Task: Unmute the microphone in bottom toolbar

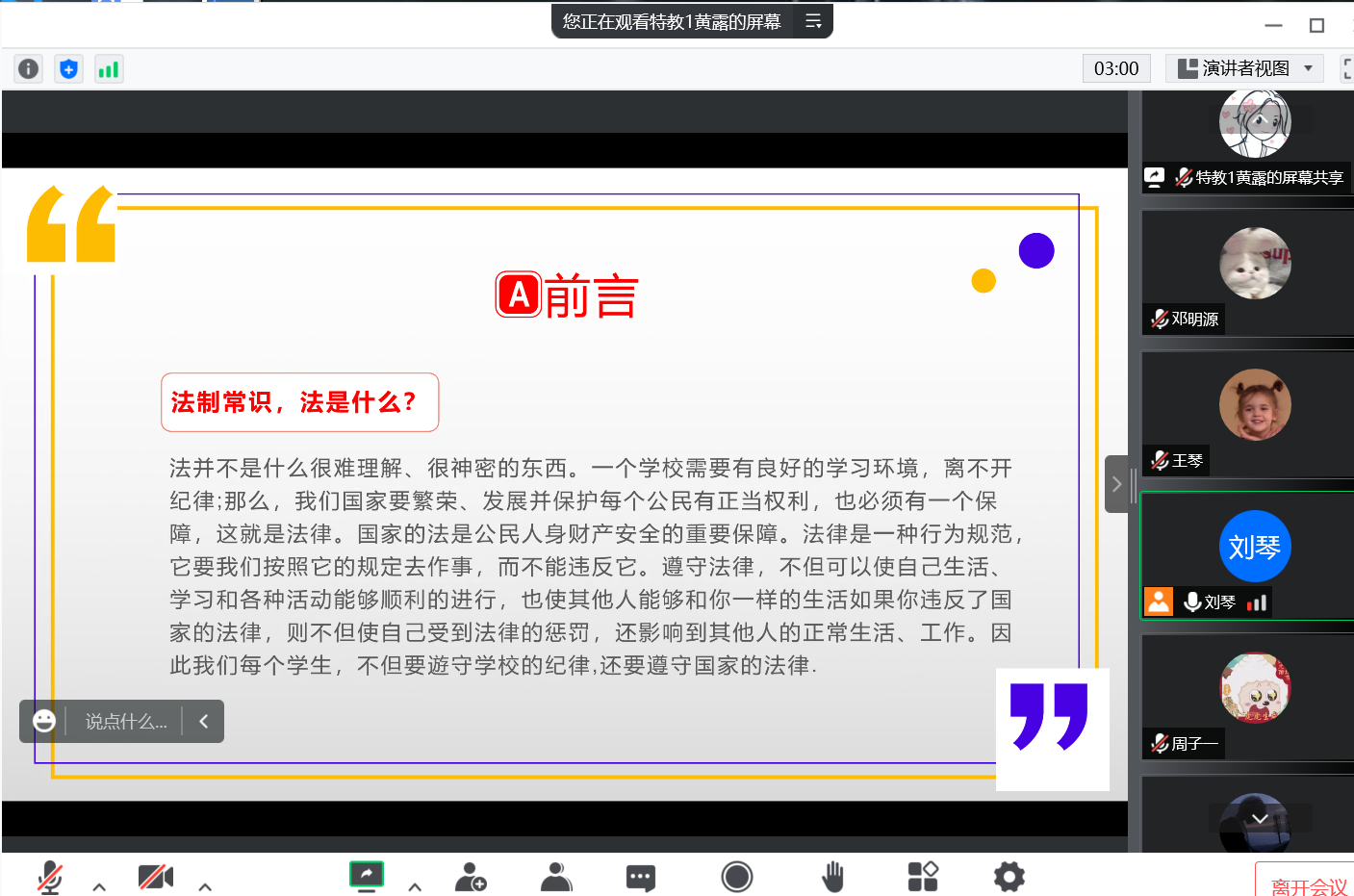Action: (49, 877)
